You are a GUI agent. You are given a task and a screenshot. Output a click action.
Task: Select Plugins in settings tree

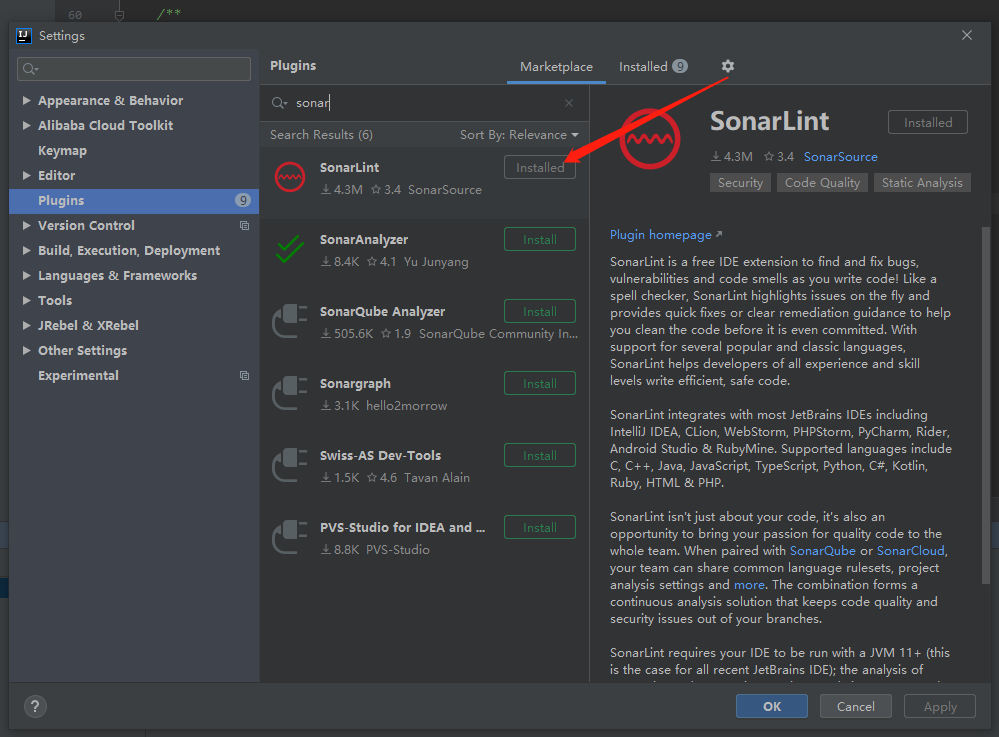click(x=134, y=201)
